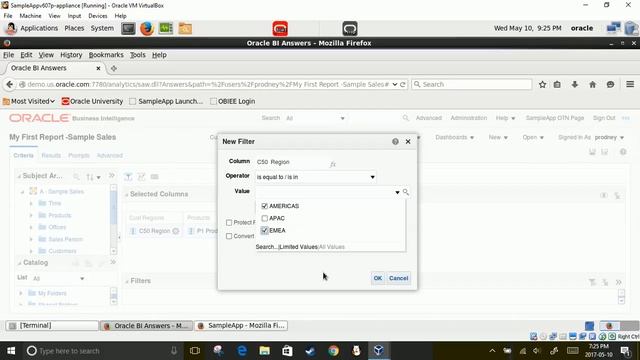Viewport: 640px width, 360px height.
Task: Check the AMERICAS value checkbox
Action: [264, 206]
